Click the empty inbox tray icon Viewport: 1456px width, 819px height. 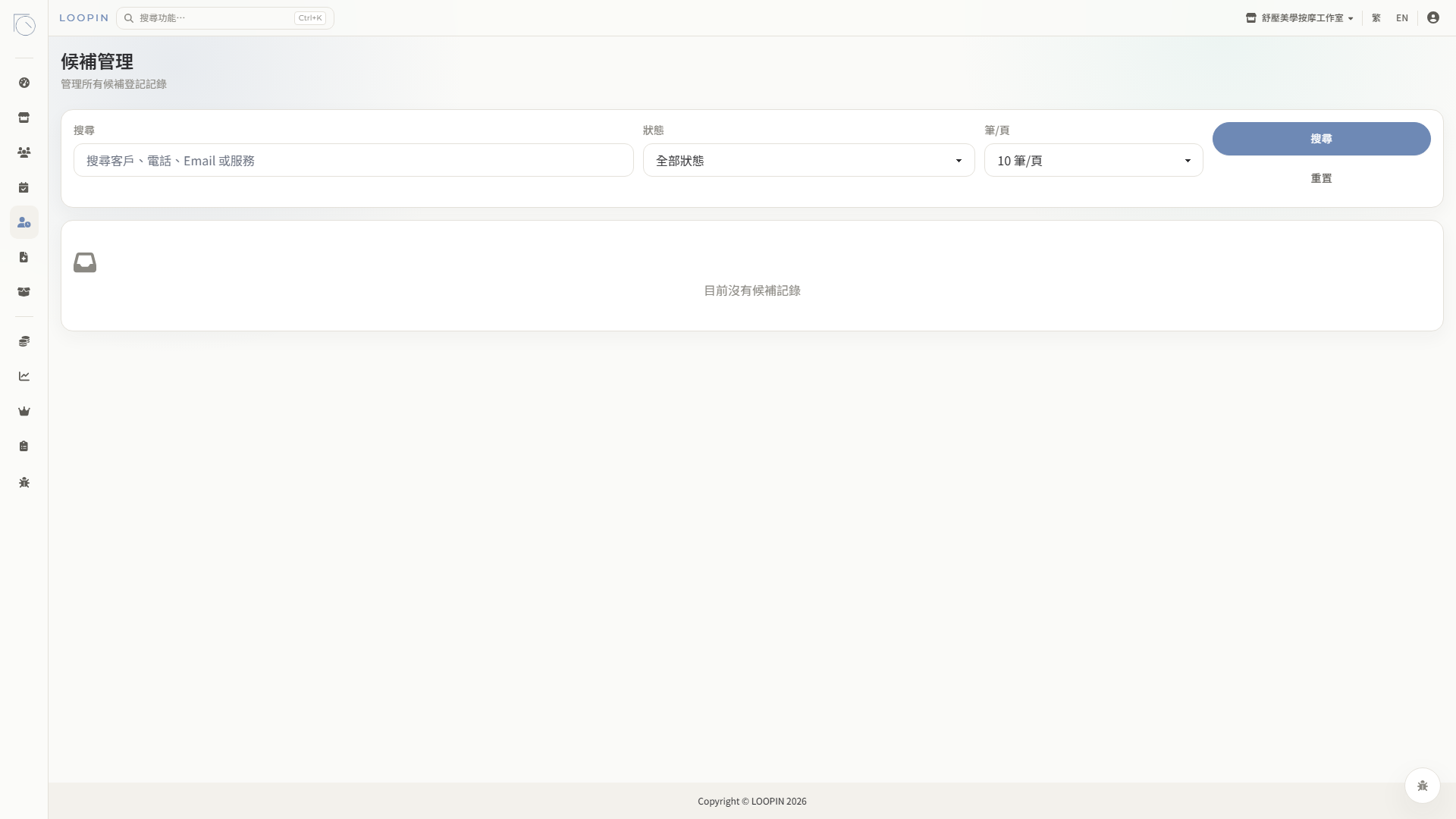pyautogui.click(x=85, y=262)
